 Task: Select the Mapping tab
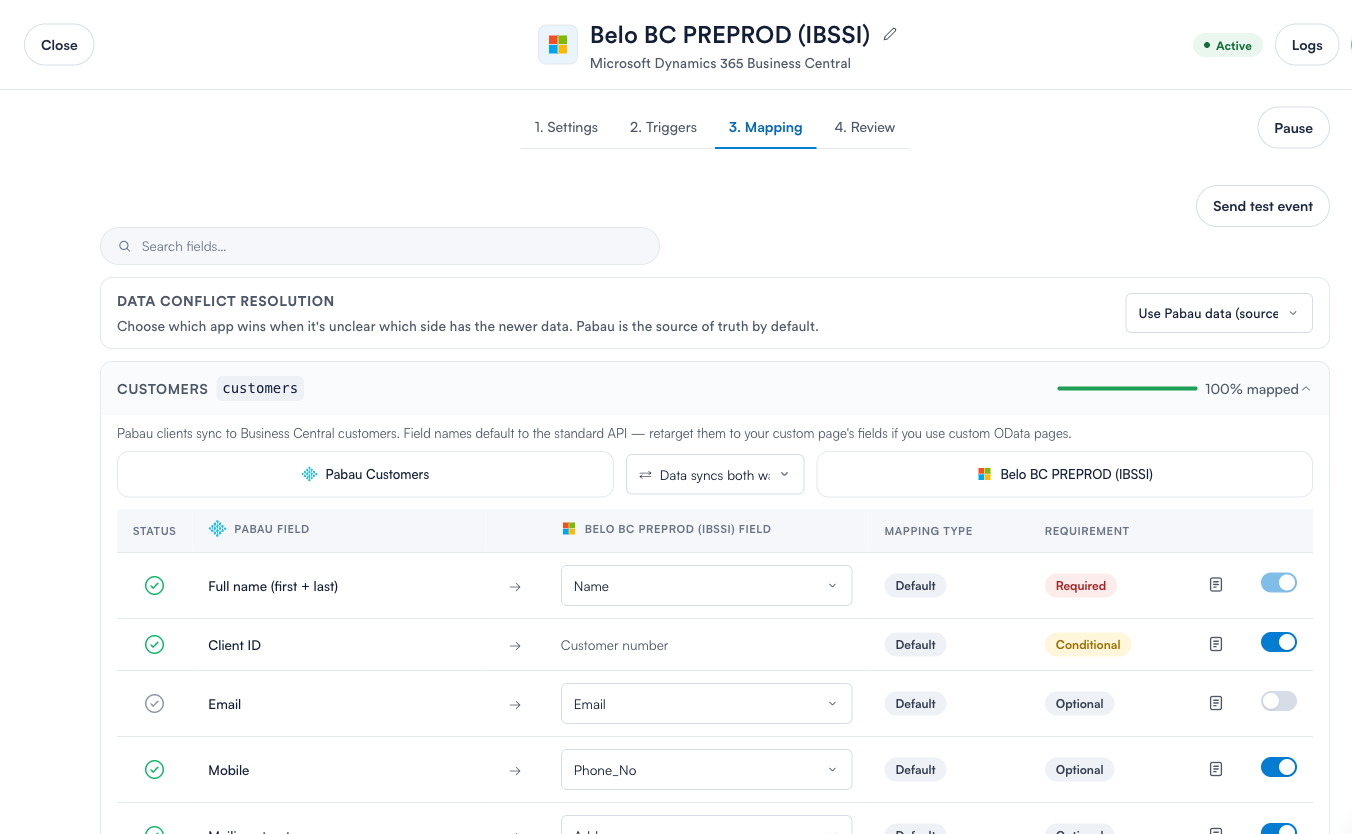(x=766, y=127)
